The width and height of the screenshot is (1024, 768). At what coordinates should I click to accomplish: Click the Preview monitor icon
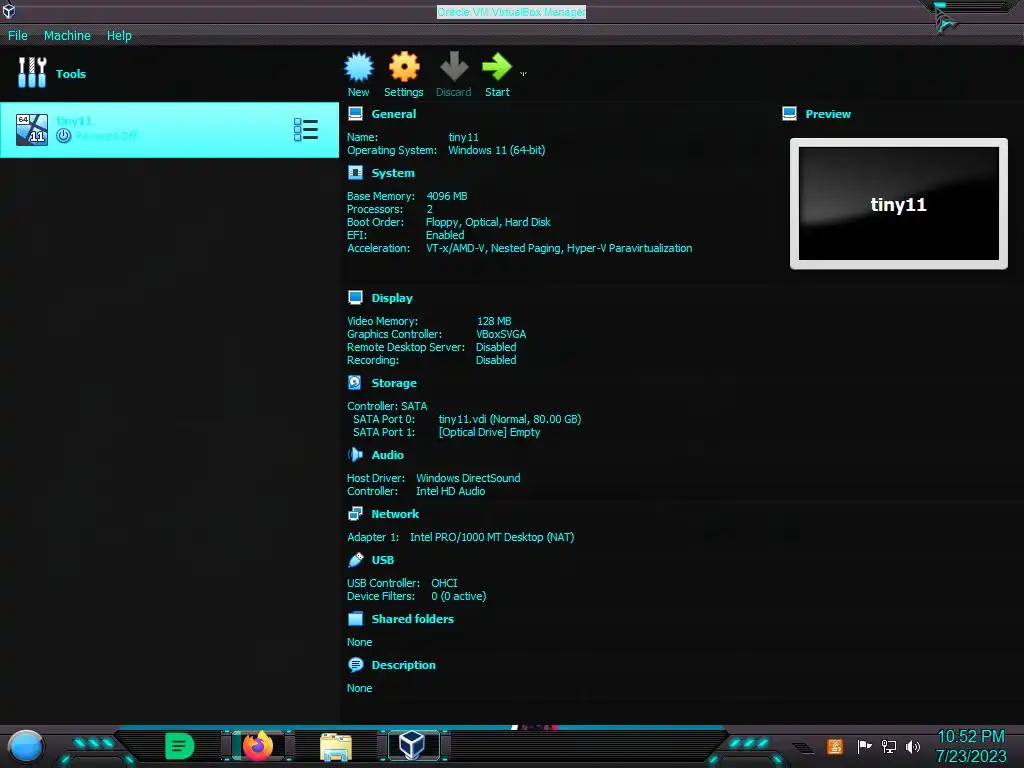tap(789, 114)
